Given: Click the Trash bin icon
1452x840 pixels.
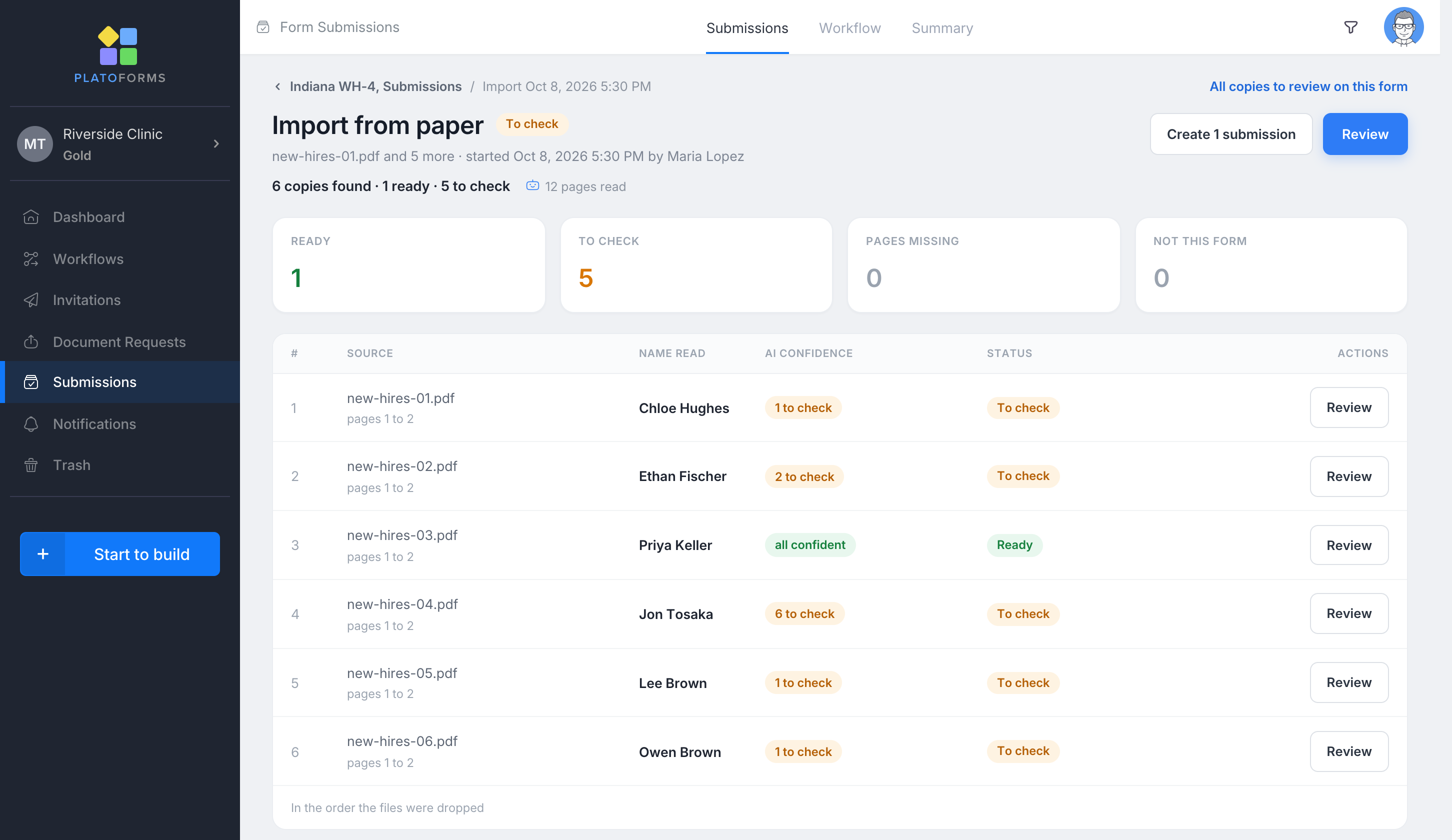Looking at the screenshot, I should tap(31, 465).
